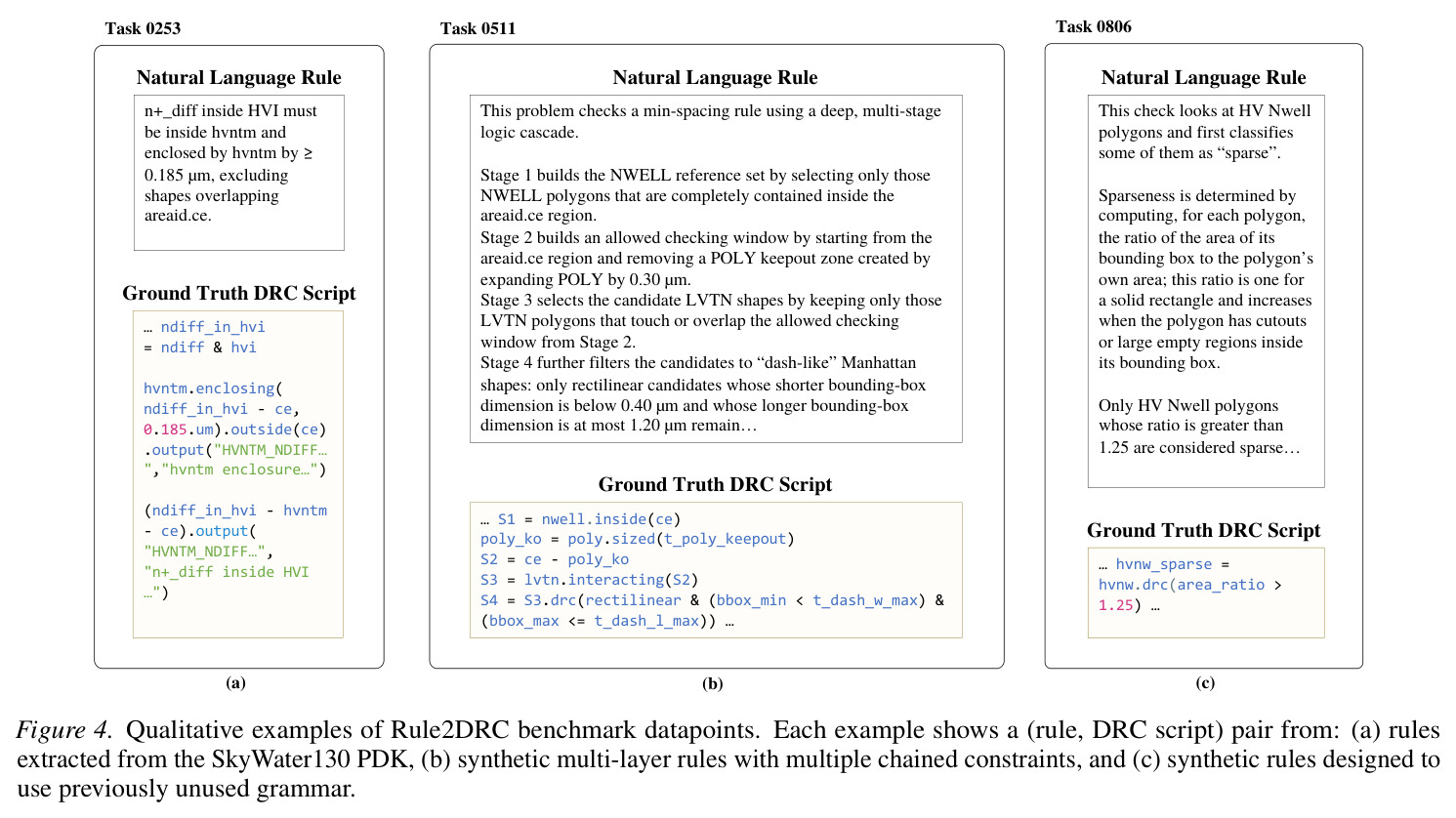Click code 'hvntm.enclosing('

[213, 389]
